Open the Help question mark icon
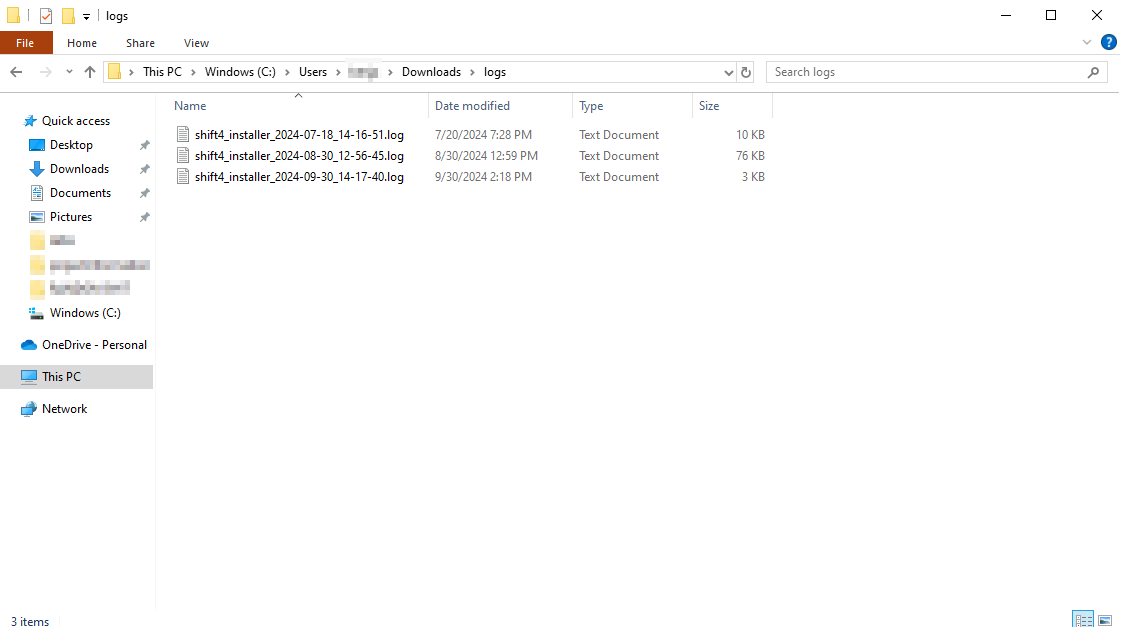The image size is (1121, 627). coord(1108,42)
